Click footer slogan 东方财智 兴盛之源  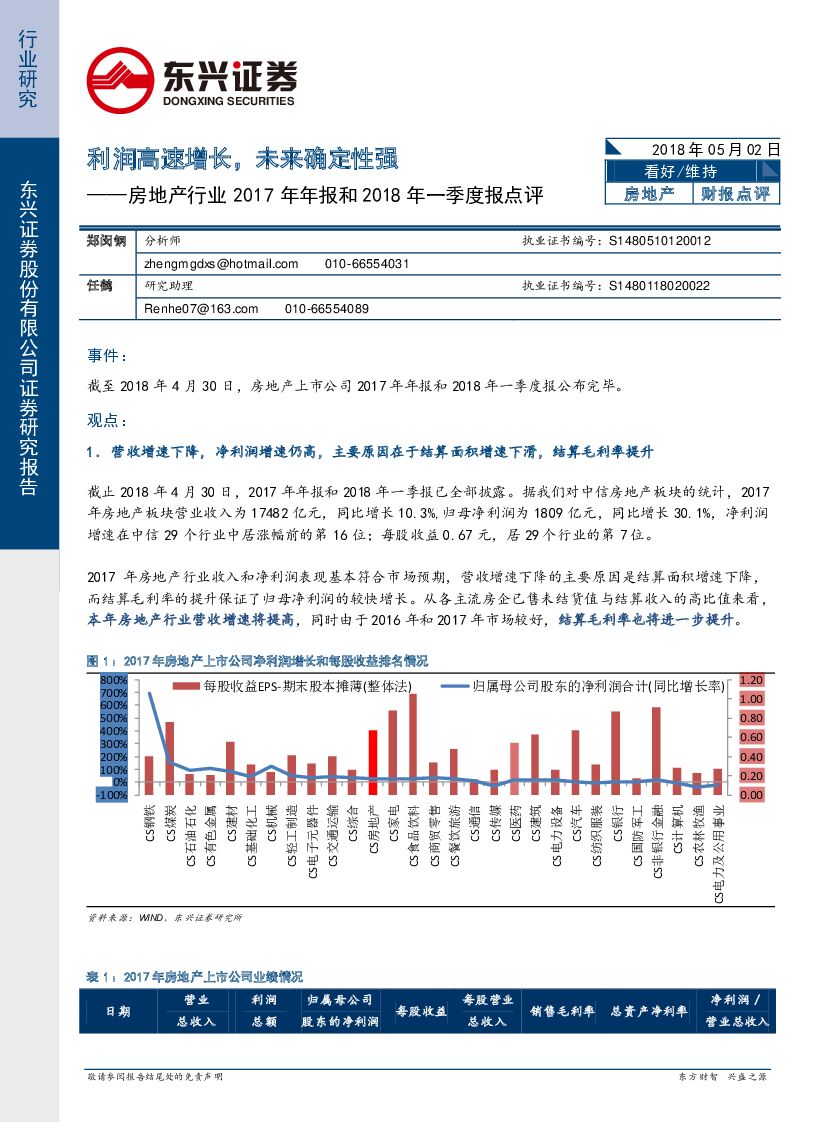[x=723, y=1076]
